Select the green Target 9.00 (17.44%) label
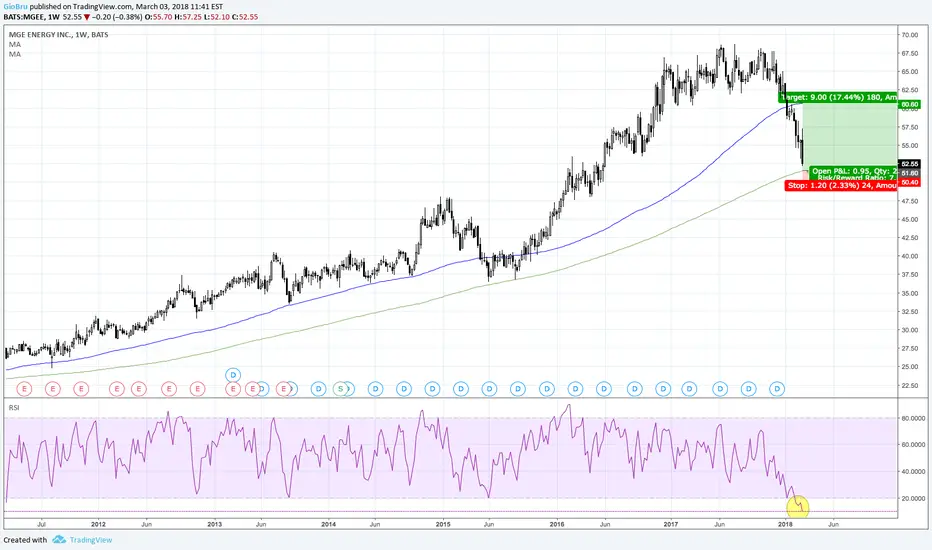The height and width of the screenshot is (550, 932). (838, 97)
